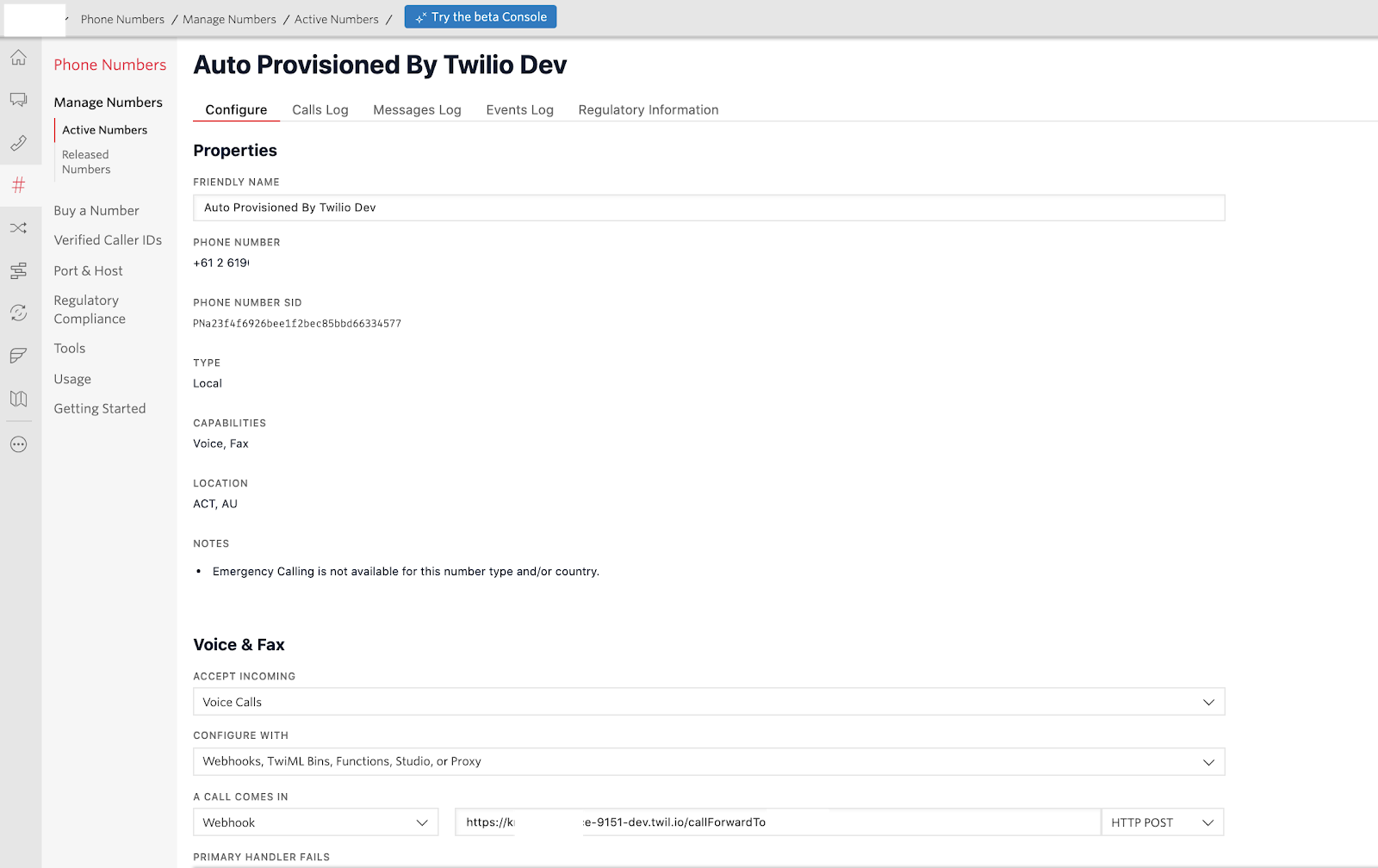Open the Home dashboard icon in sidebar

pos(18,58)
